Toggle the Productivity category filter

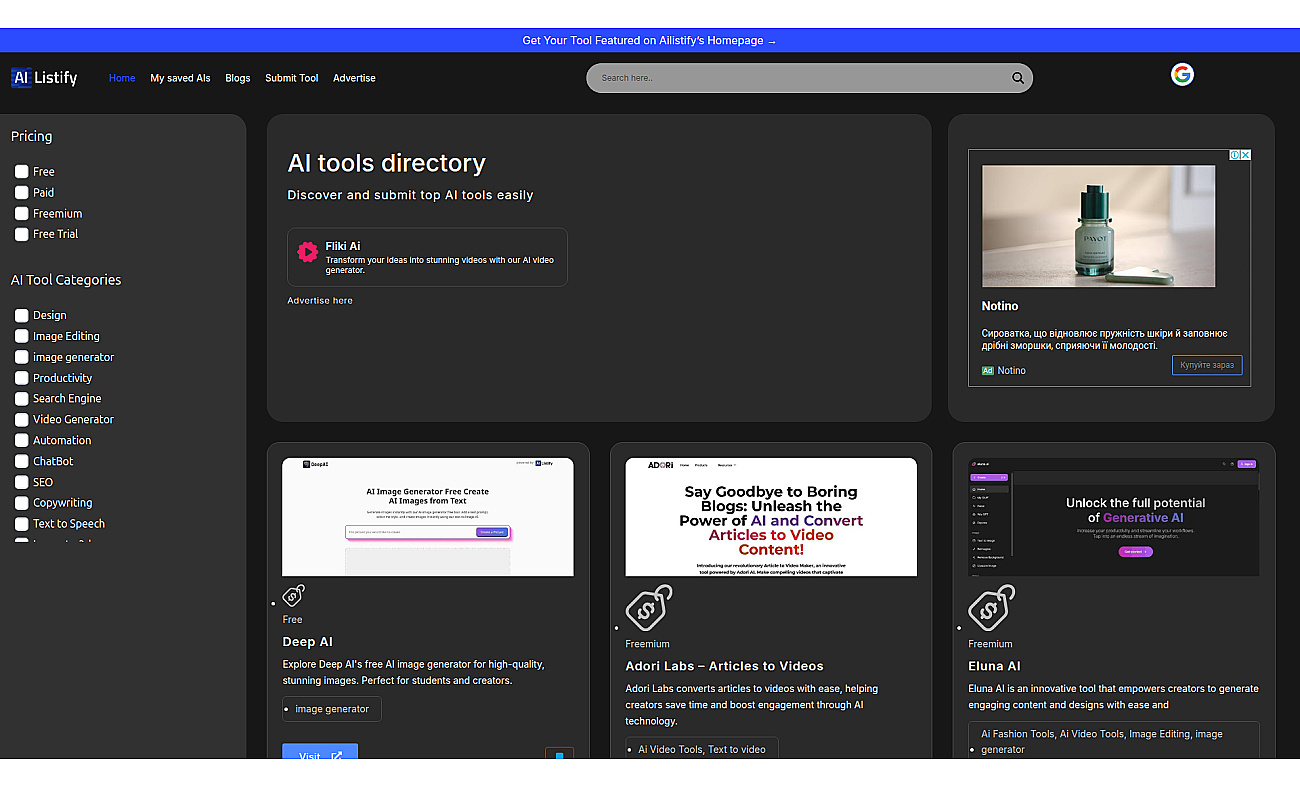[x=21, y=378]
